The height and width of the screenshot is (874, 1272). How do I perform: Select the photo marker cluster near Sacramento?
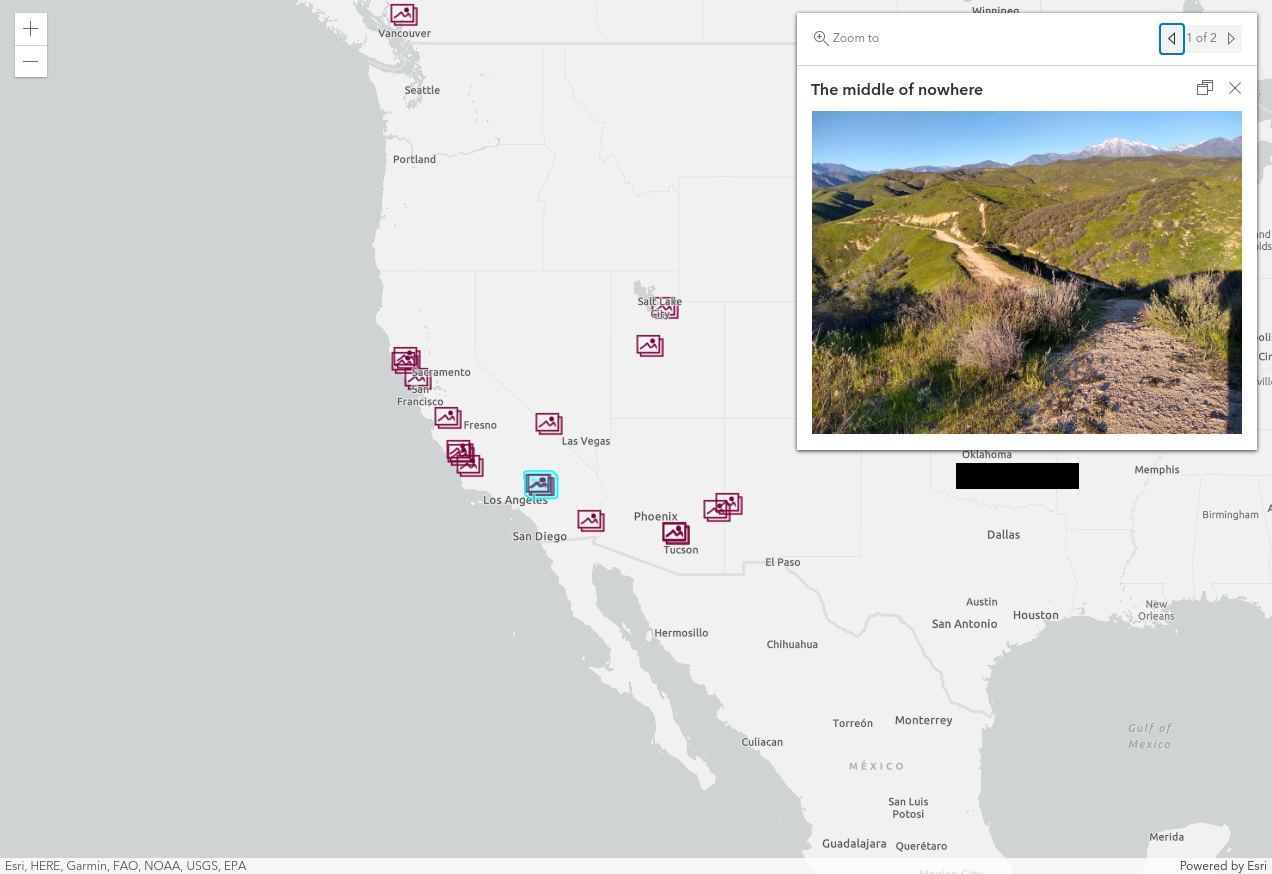pos(406,360)
